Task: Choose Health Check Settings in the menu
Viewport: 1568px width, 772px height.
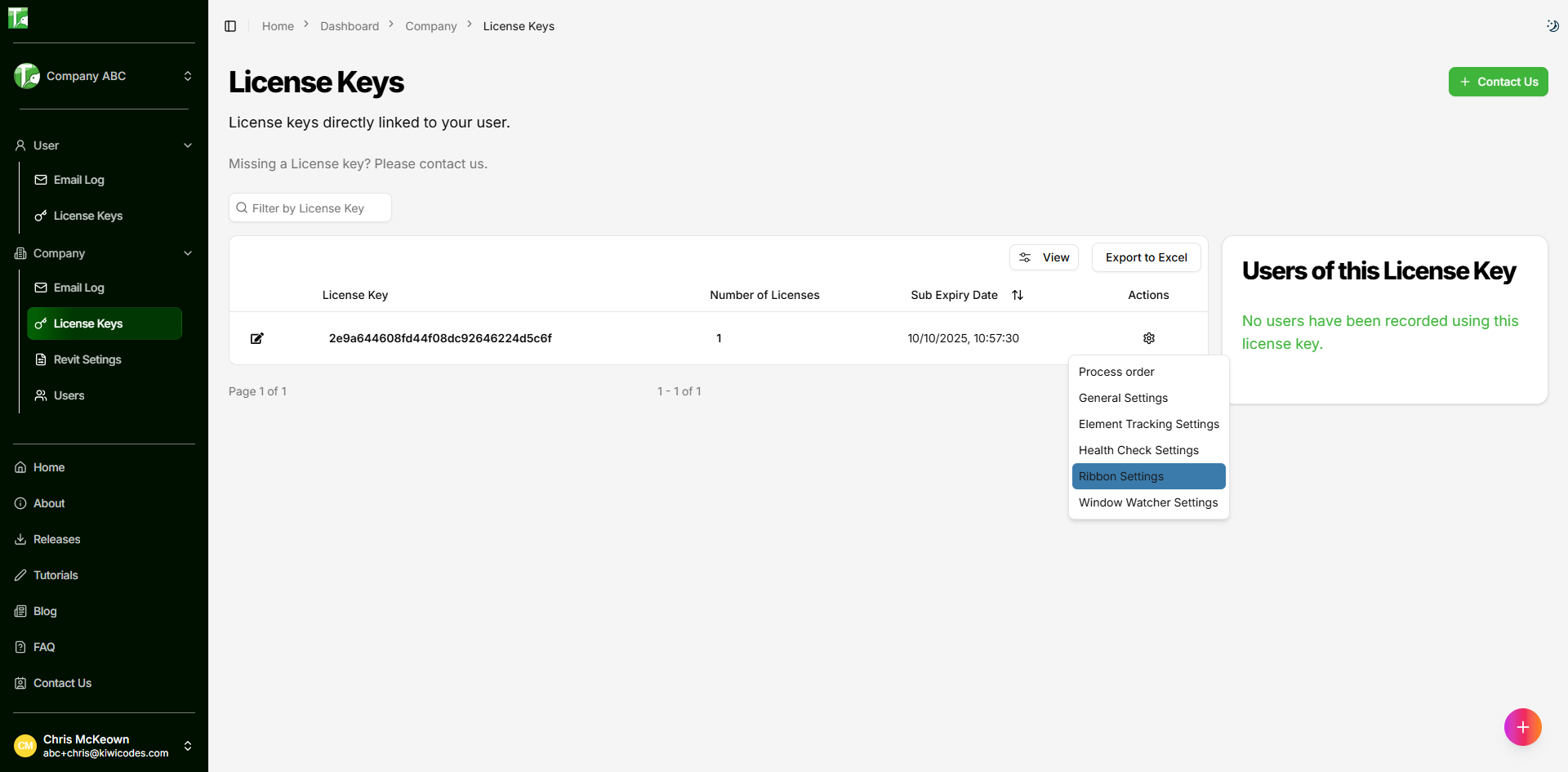Action: click(1138, 450)
